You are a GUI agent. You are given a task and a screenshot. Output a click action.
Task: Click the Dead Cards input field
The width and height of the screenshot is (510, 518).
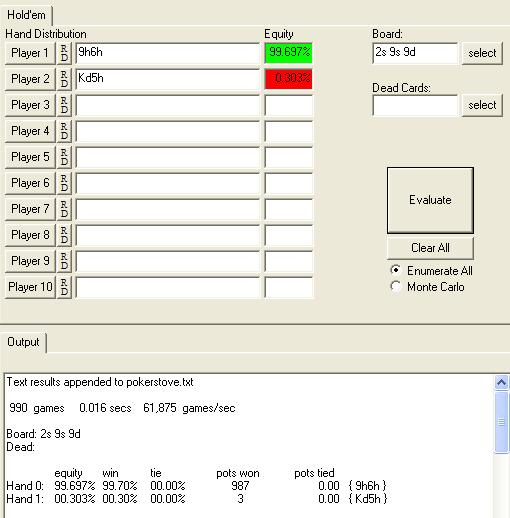415,105
